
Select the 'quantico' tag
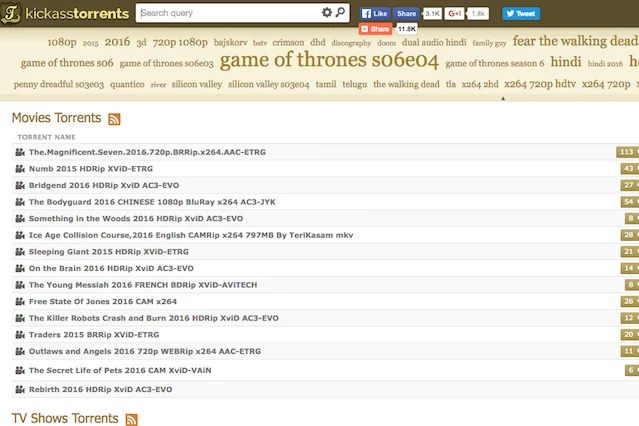(127, 84)
